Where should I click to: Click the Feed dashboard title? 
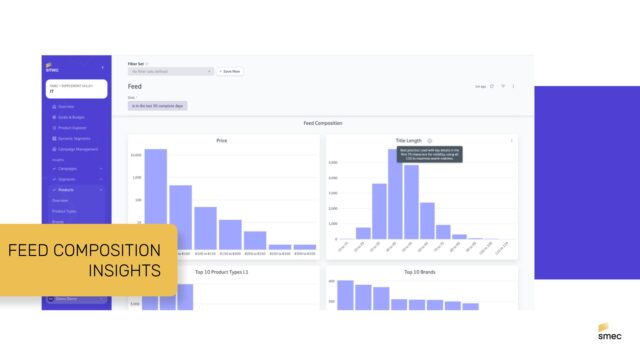135,87
